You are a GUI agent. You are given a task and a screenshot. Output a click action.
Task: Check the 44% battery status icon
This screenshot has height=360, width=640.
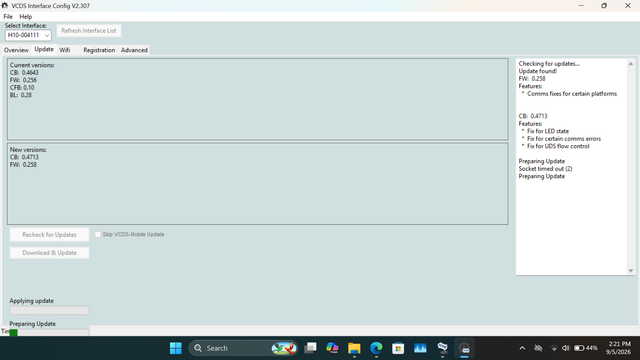[x=585, y=348]
